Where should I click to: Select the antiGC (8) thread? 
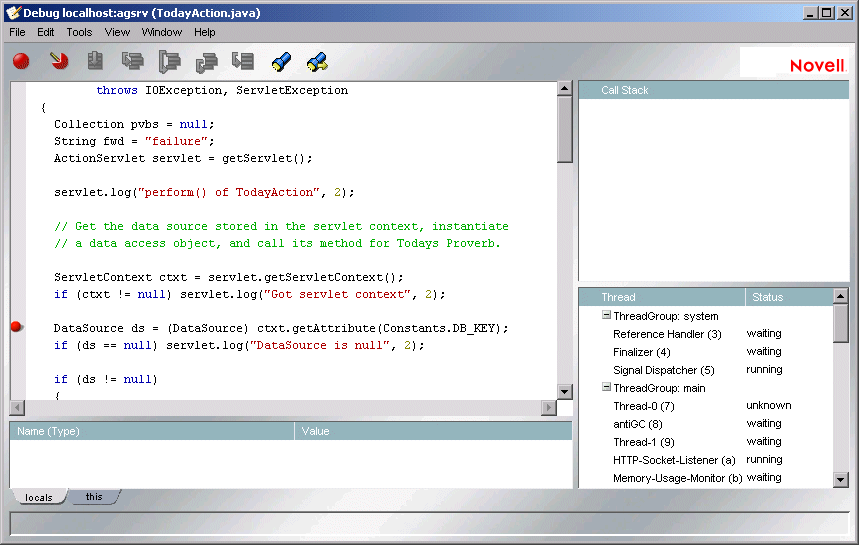[x=638, y=424]
